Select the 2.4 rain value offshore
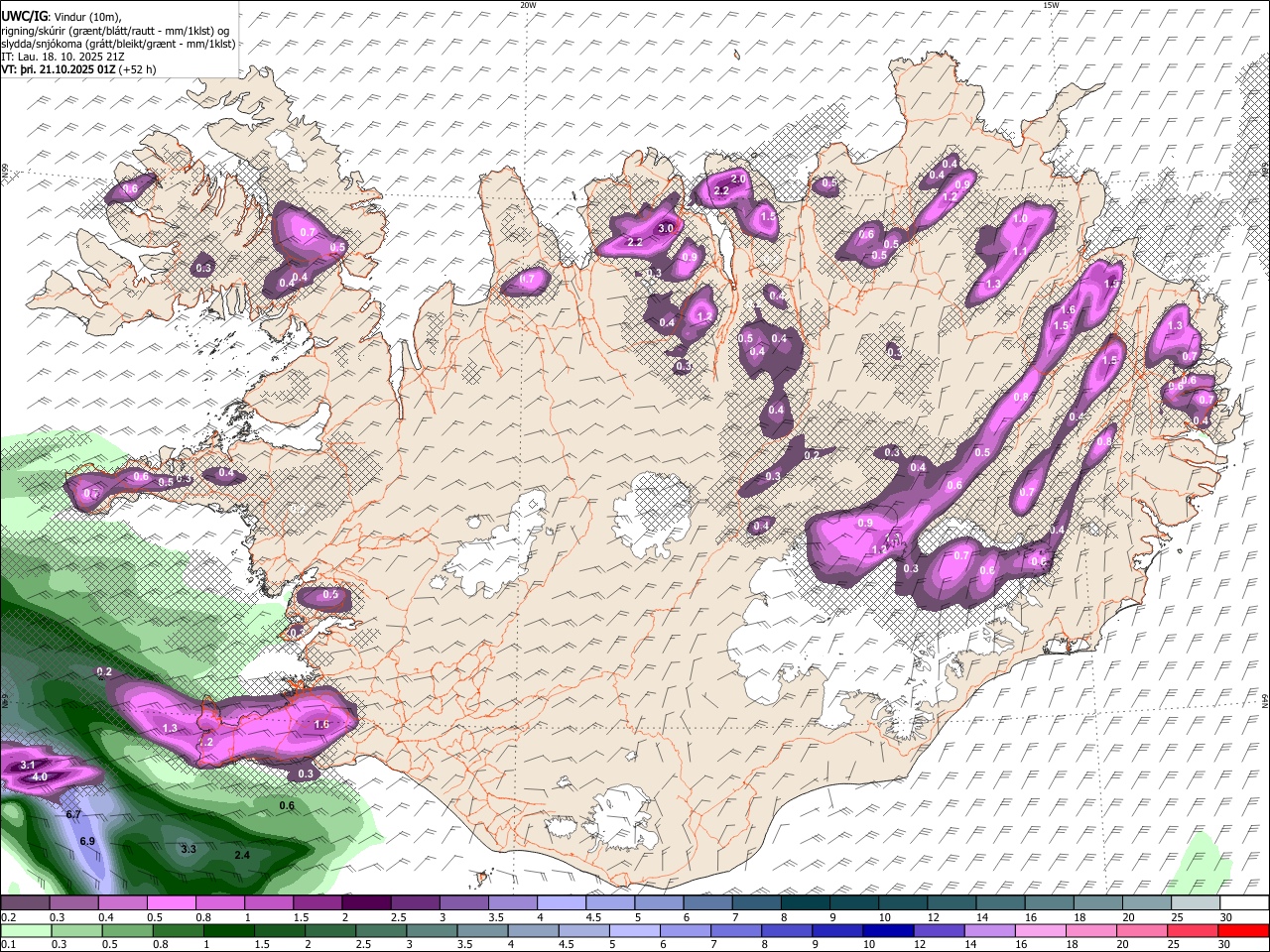Screen dimensions: 1270x952 pos(242,855)
